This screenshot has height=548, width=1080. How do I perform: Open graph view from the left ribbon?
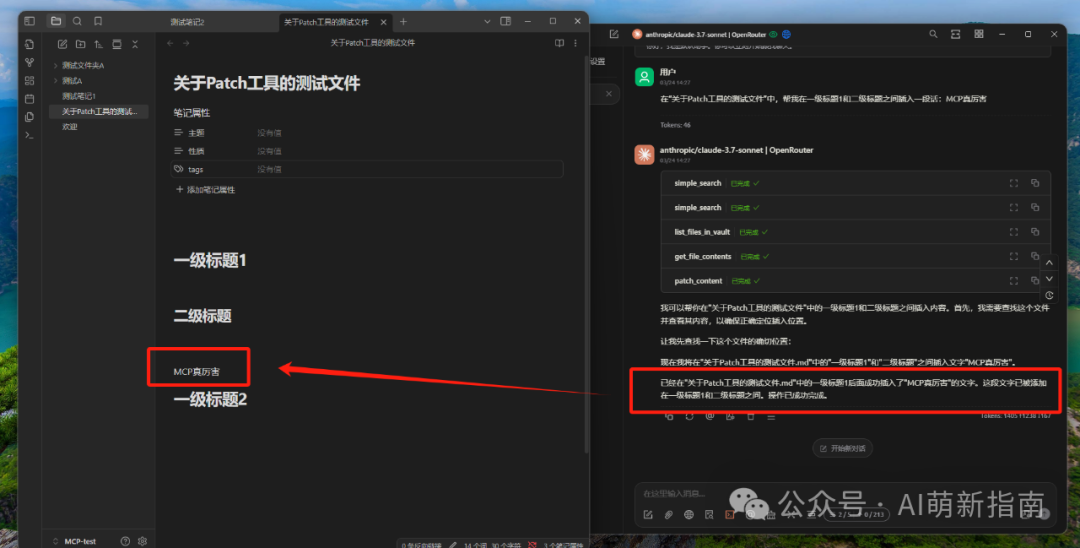click(x=29, y=62)
